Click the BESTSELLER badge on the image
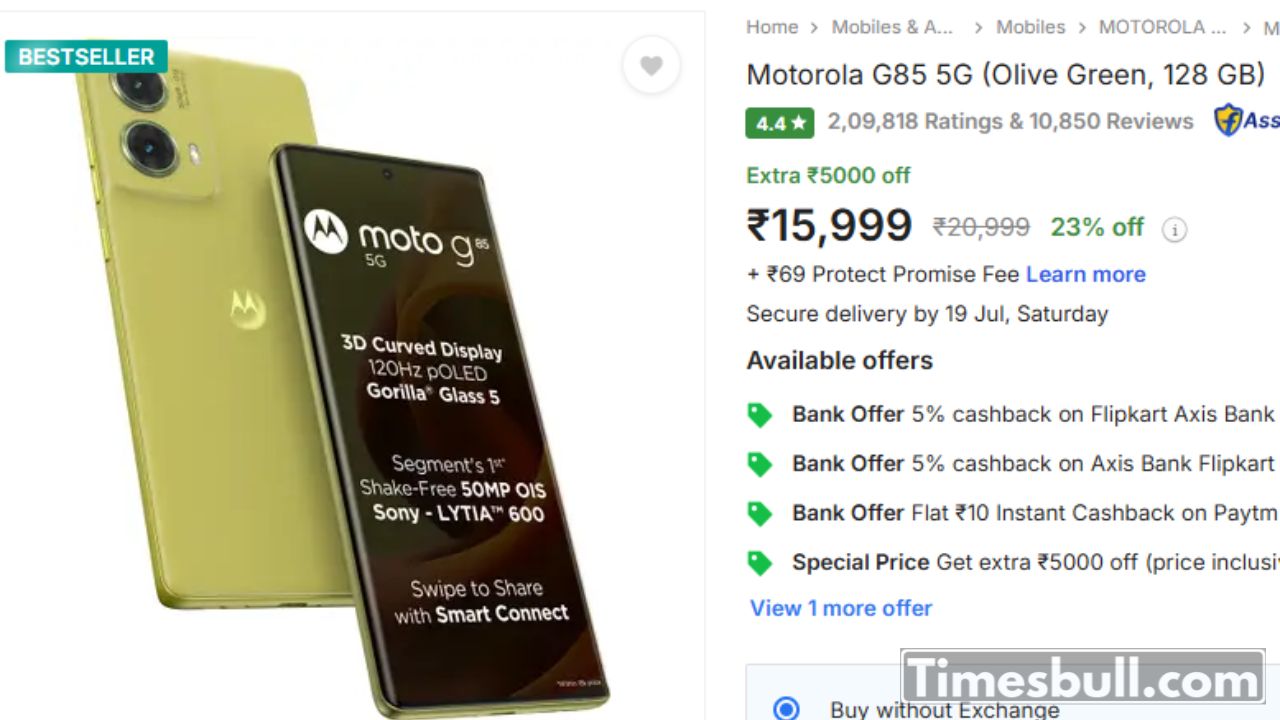 [x=86, y=57]
